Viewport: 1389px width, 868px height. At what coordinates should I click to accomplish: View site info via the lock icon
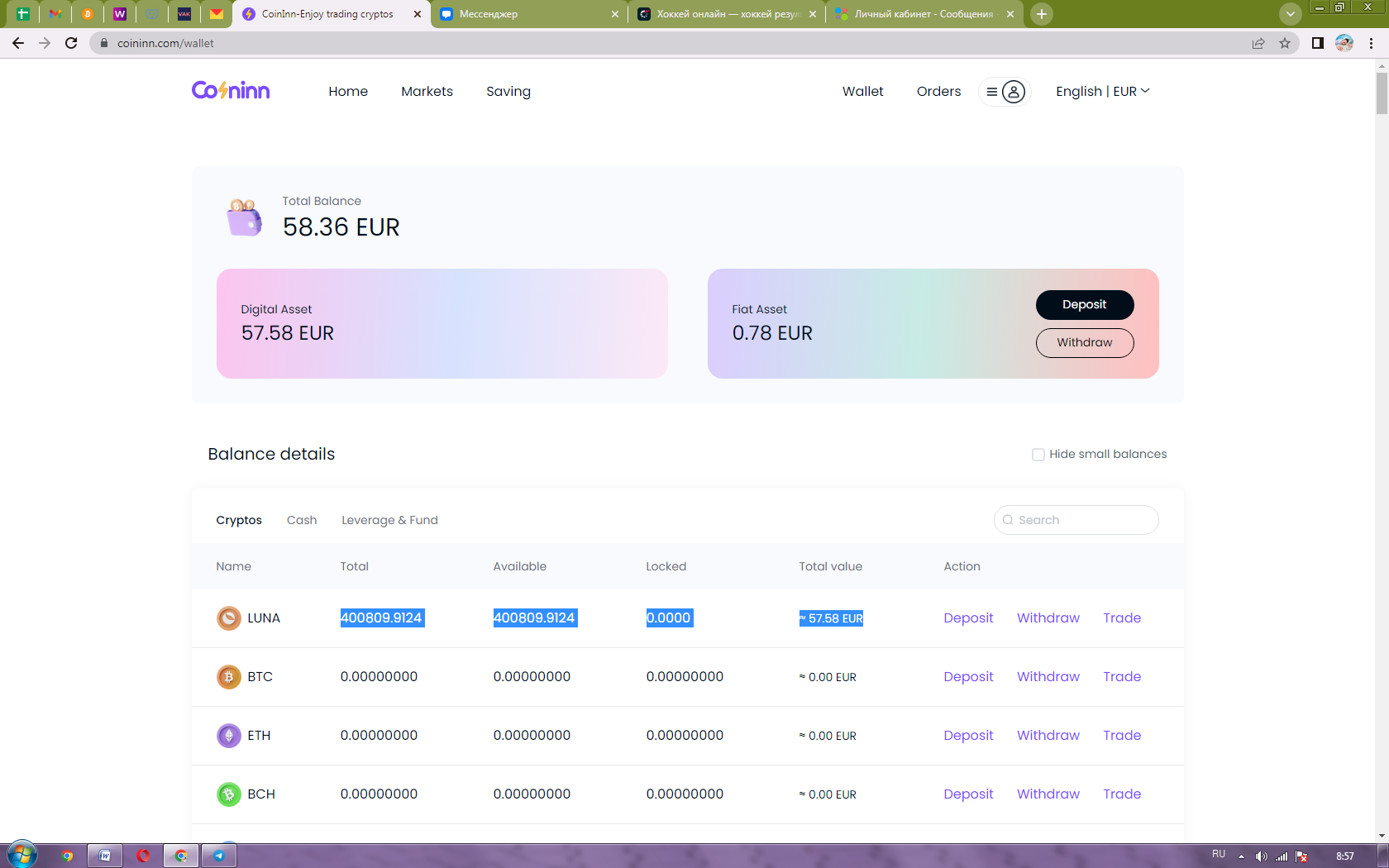(104, 43)
